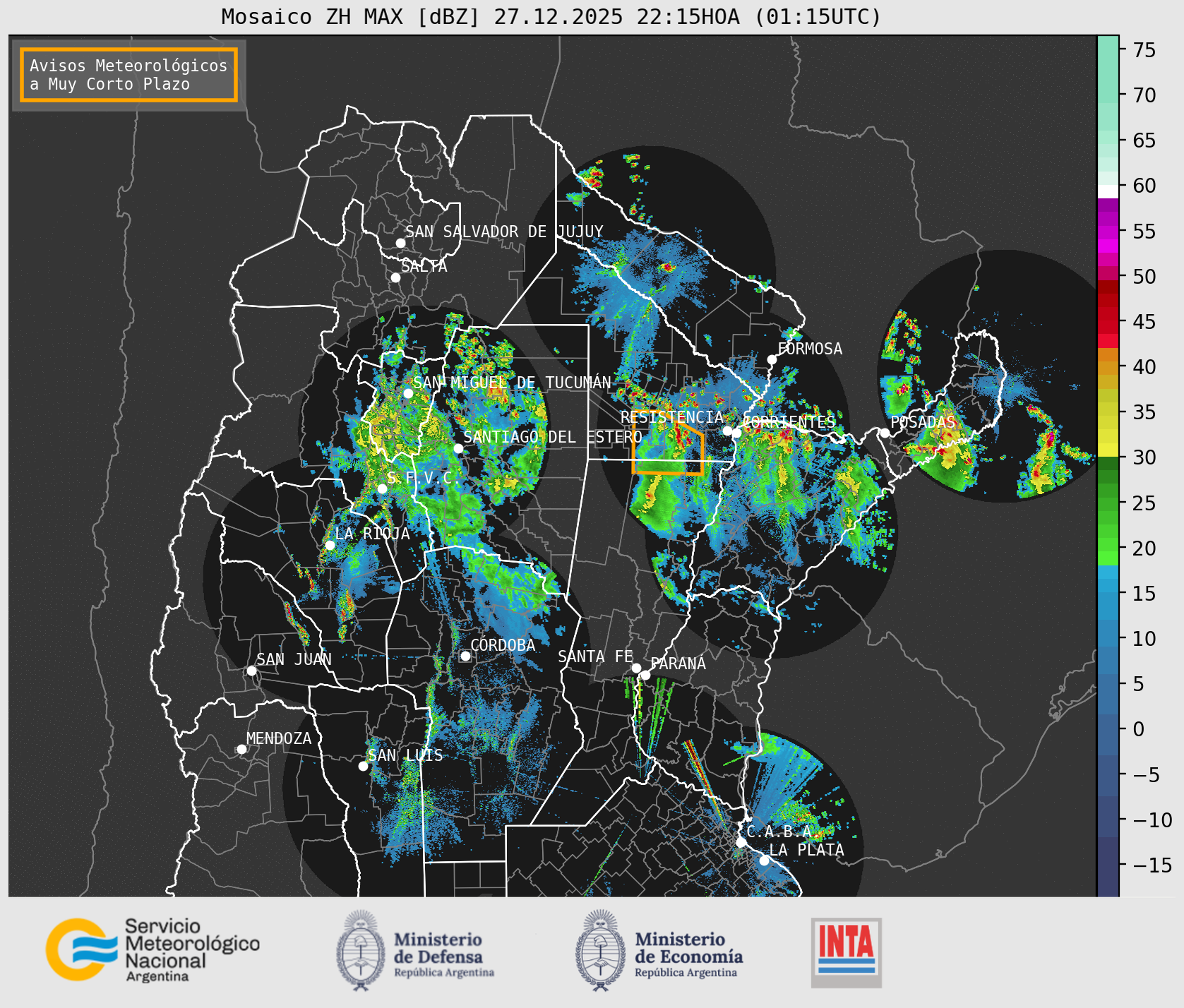Click the Santa Fe city marker dot
The height and width of the screenshot is (1008, 1184).
pos(636,668)
